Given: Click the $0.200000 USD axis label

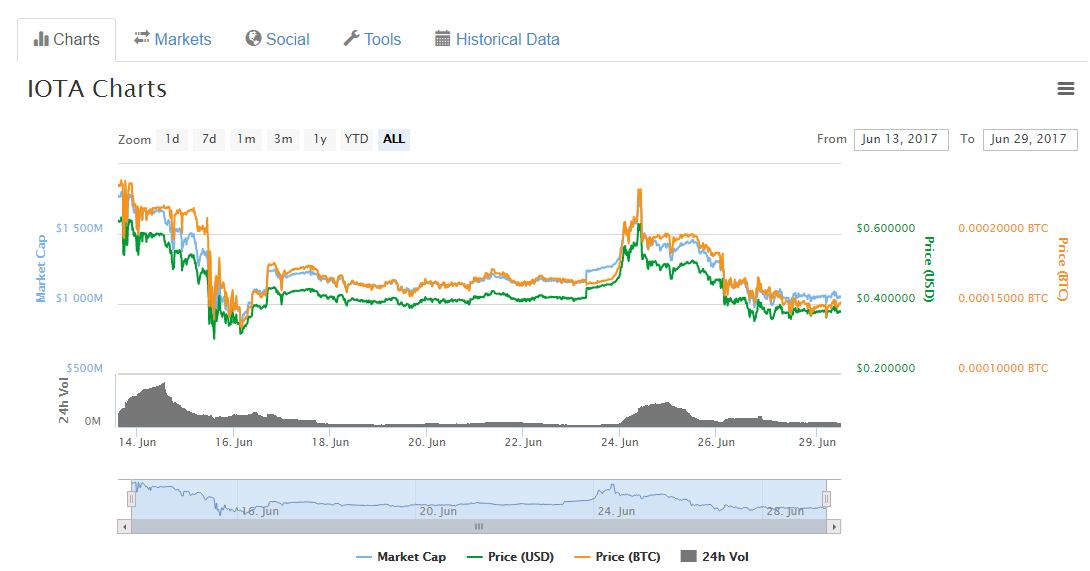Looking at the screenshot, I should [x=886, y=368].
